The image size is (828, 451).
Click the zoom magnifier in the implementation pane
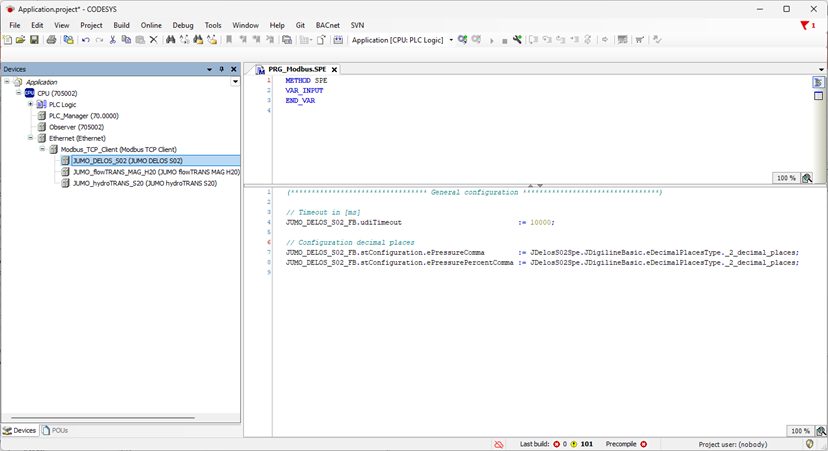[821, 431]
